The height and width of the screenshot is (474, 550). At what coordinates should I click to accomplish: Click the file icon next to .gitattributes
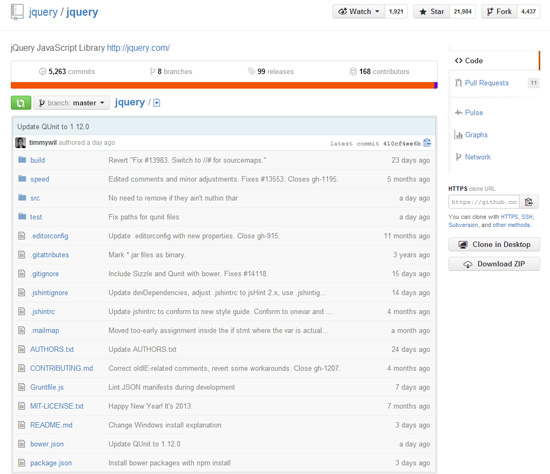(22, 255)
